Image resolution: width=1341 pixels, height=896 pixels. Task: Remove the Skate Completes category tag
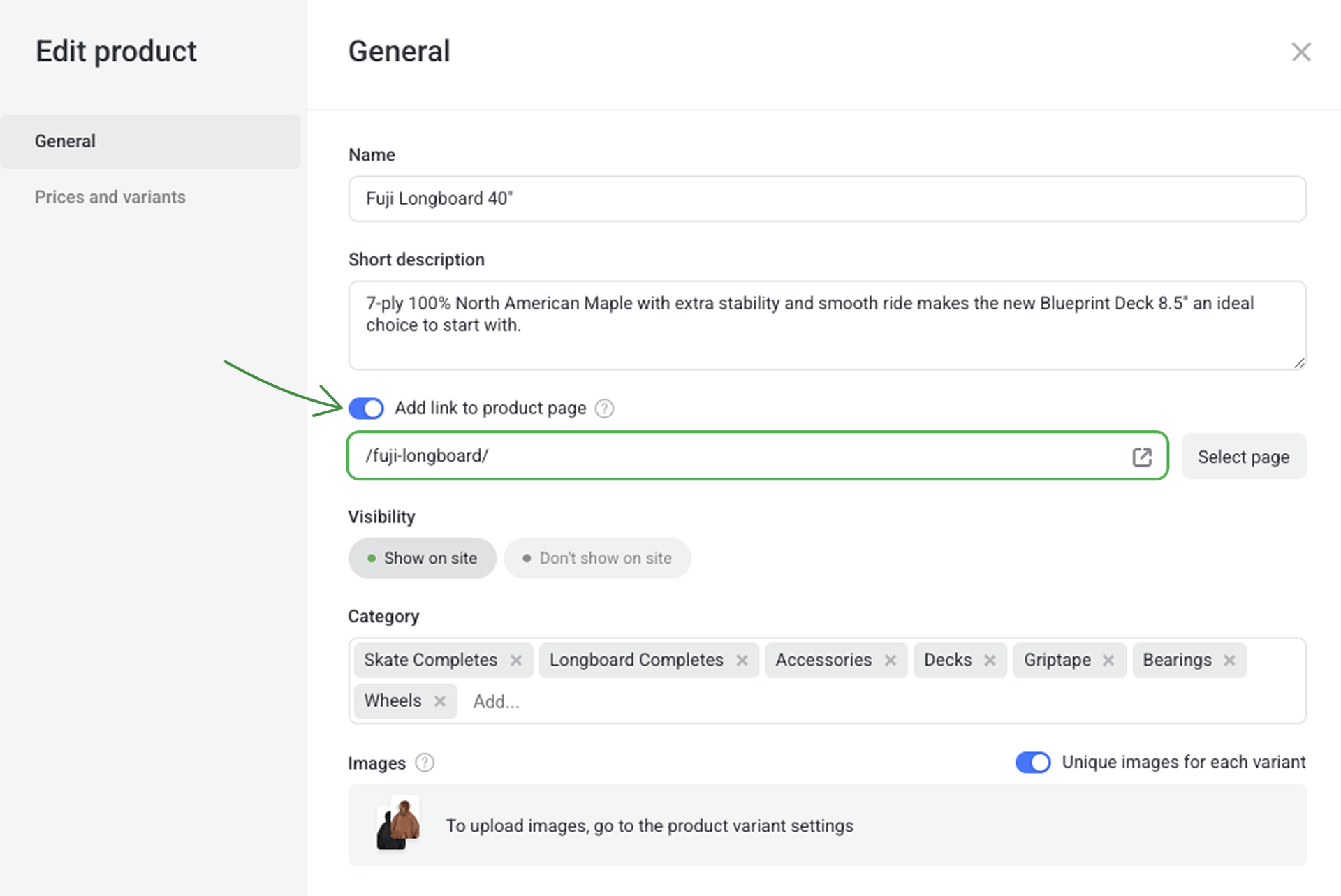tap(516, 660)
